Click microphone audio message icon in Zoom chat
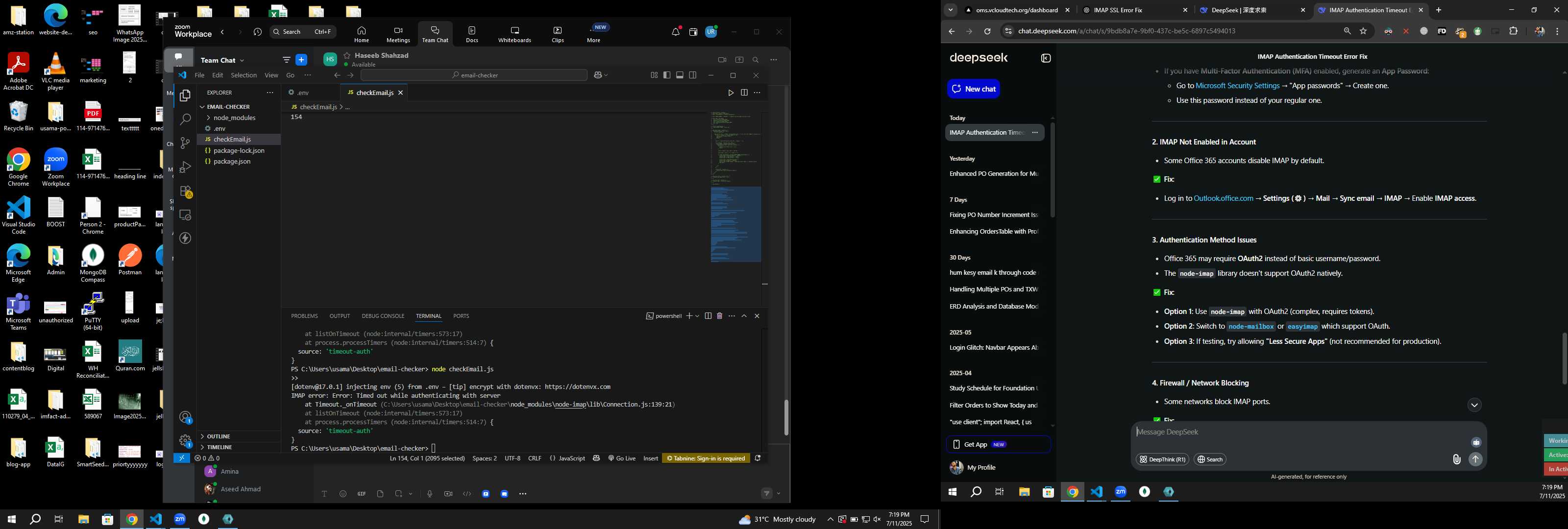Image resolution: width=1568 pixels, height=529 pixels. tap(430, 494)
